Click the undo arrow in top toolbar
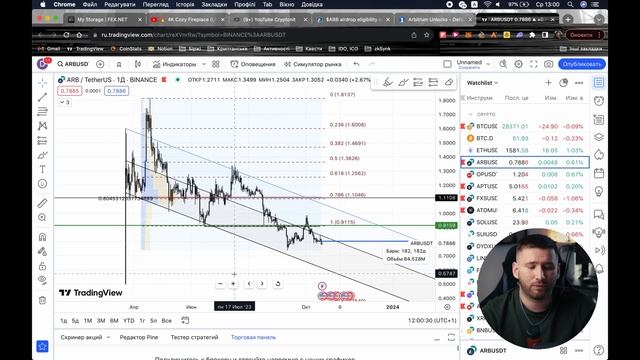 click(356, 64)
